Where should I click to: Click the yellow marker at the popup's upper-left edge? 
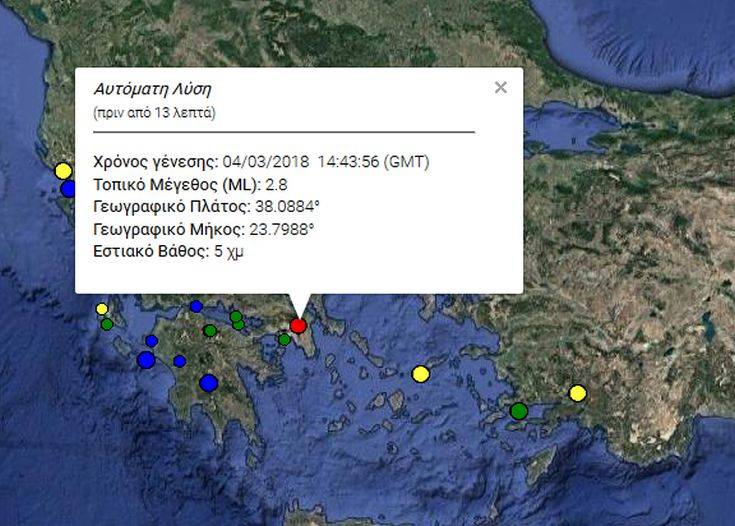pos(64,170)
